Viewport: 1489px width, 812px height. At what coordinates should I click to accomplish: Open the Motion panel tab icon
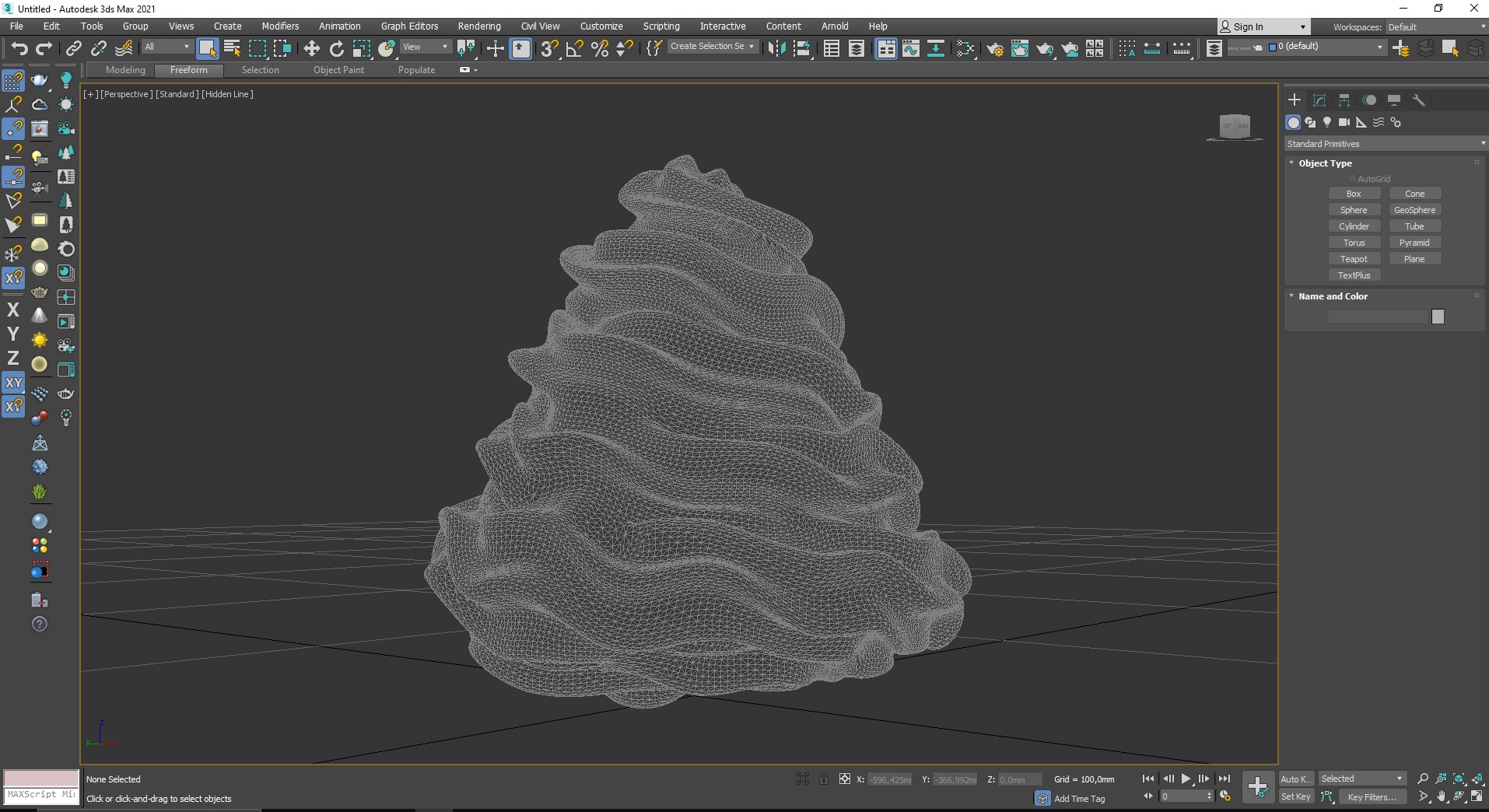pos(1369,100)
